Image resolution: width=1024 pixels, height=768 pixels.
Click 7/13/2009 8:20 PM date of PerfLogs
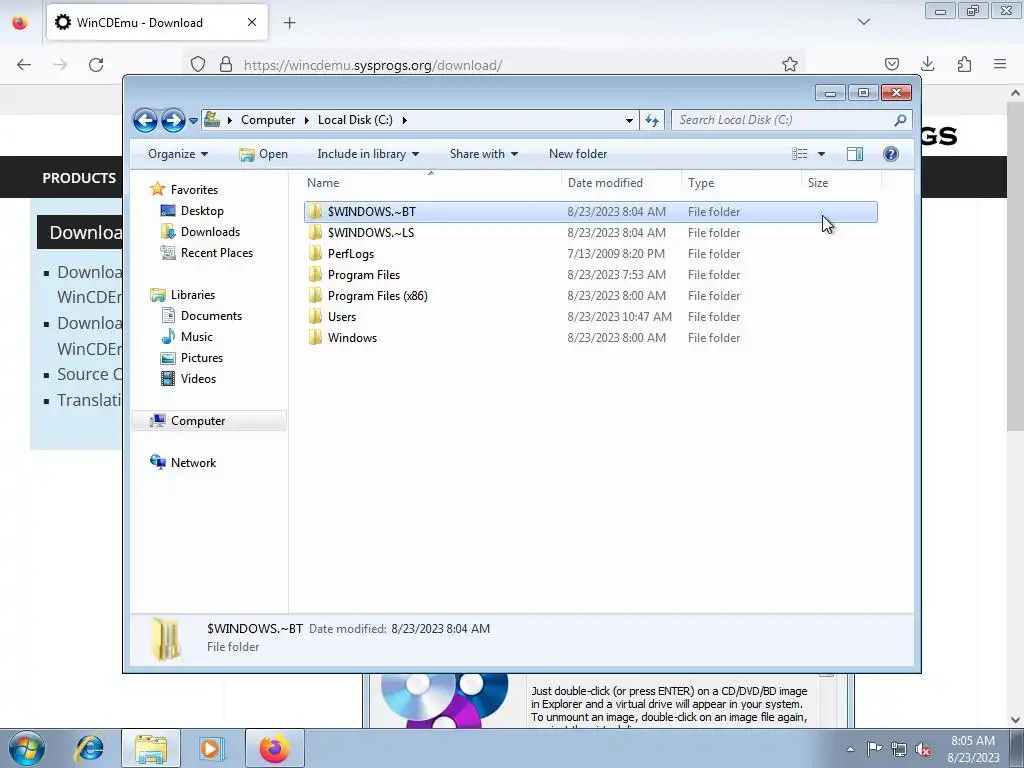616,253
